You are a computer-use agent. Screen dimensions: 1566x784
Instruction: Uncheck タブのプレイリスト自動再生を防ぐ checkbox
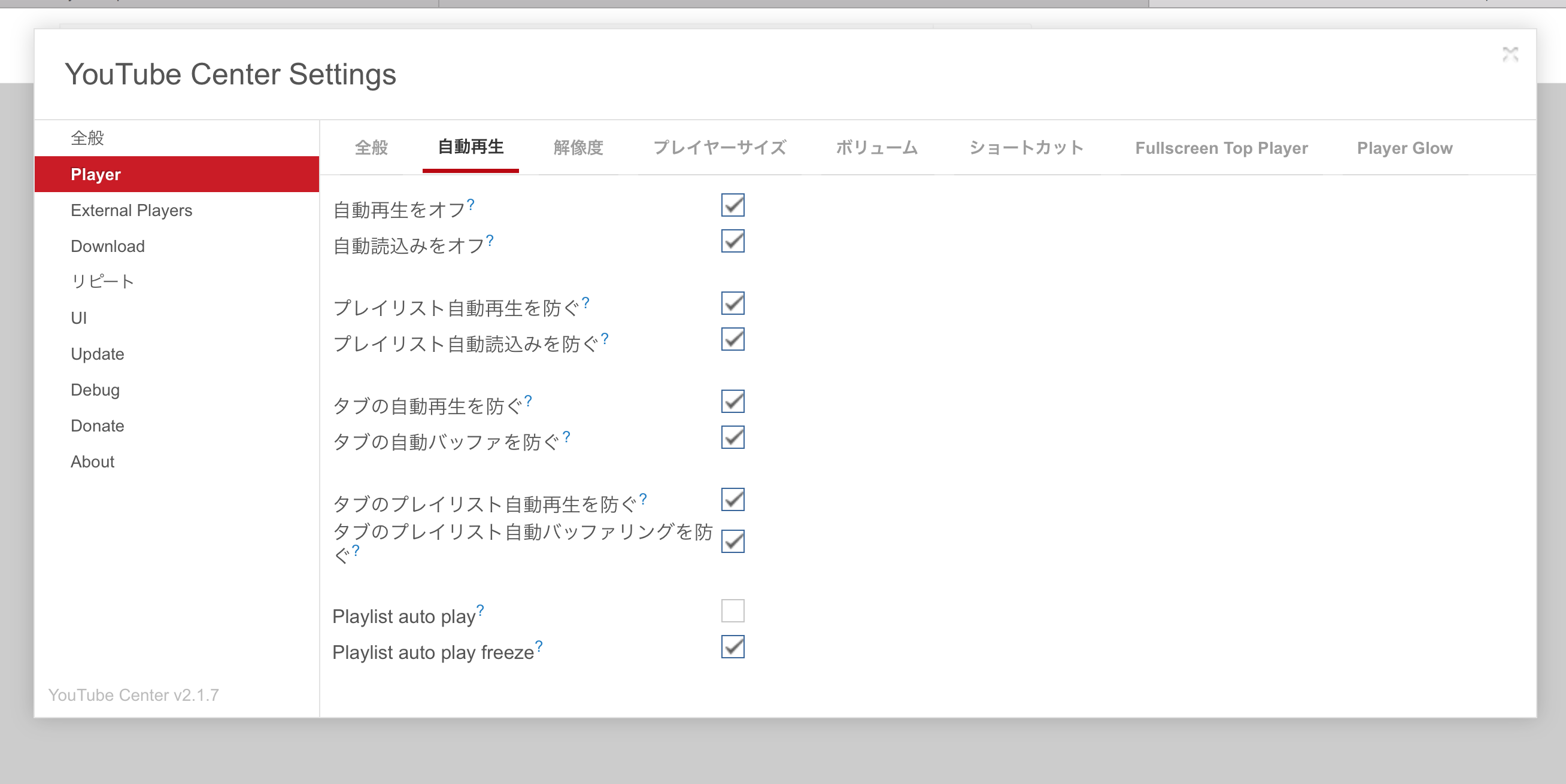pyautogui.click(x=733, y=499)
